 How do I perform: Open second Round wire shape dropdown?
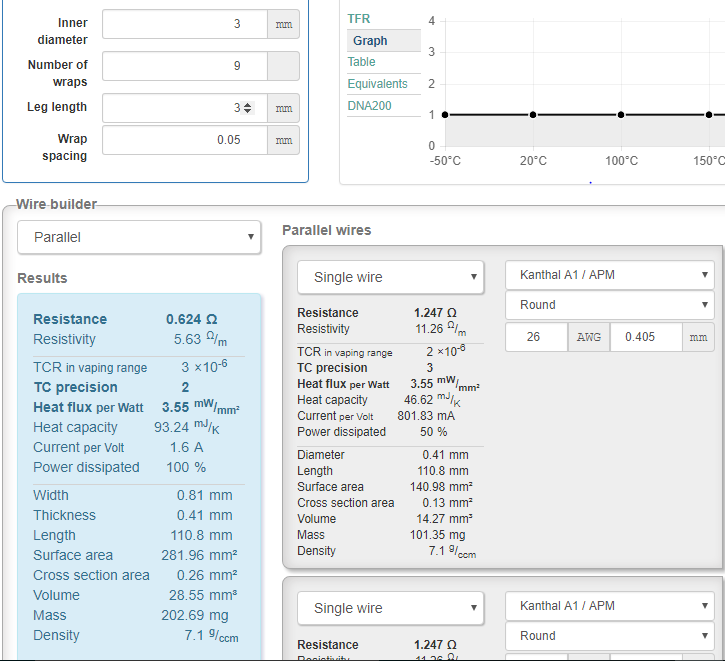click(610, 636)
